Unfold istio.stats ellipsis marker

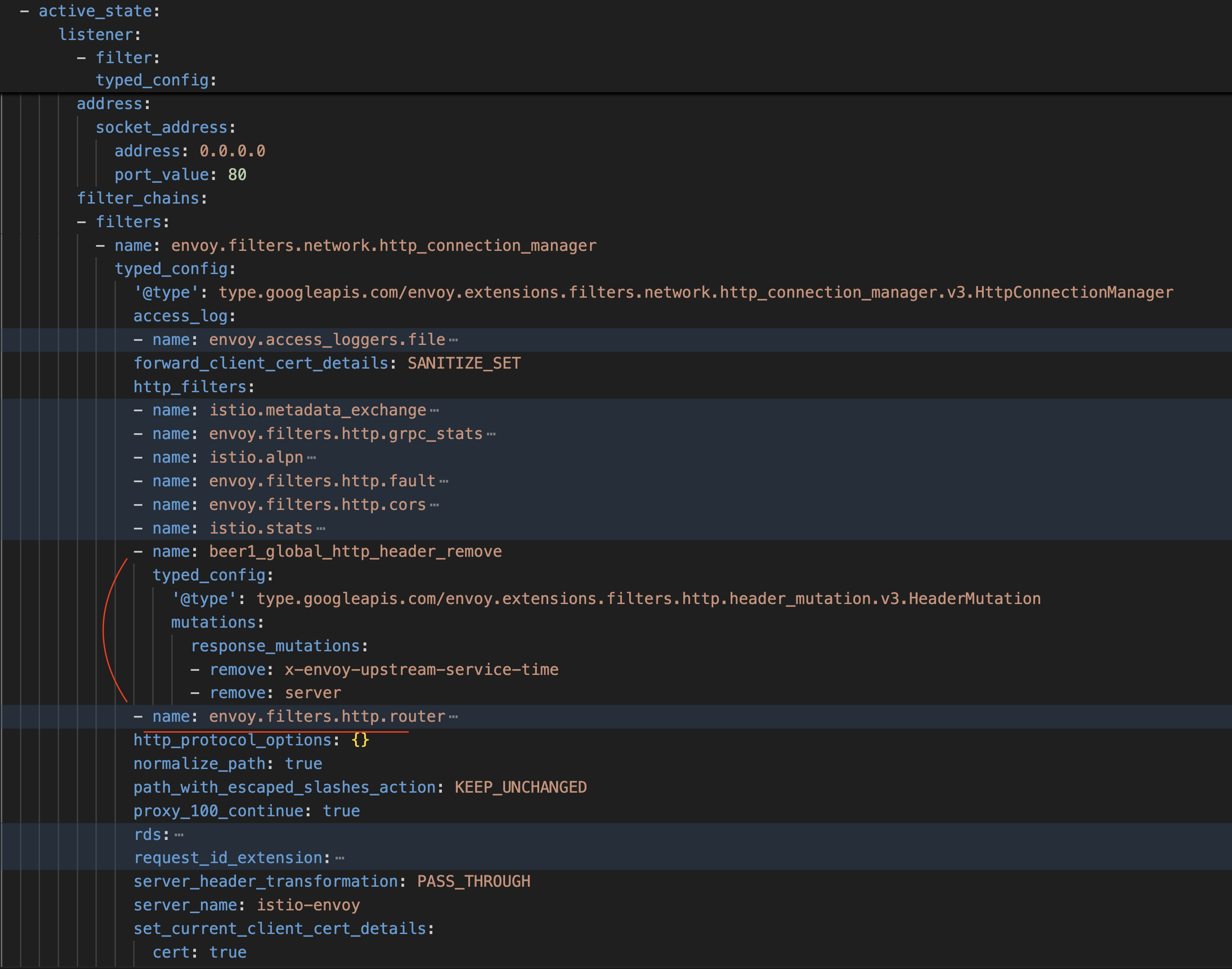(x=321, y=529)
